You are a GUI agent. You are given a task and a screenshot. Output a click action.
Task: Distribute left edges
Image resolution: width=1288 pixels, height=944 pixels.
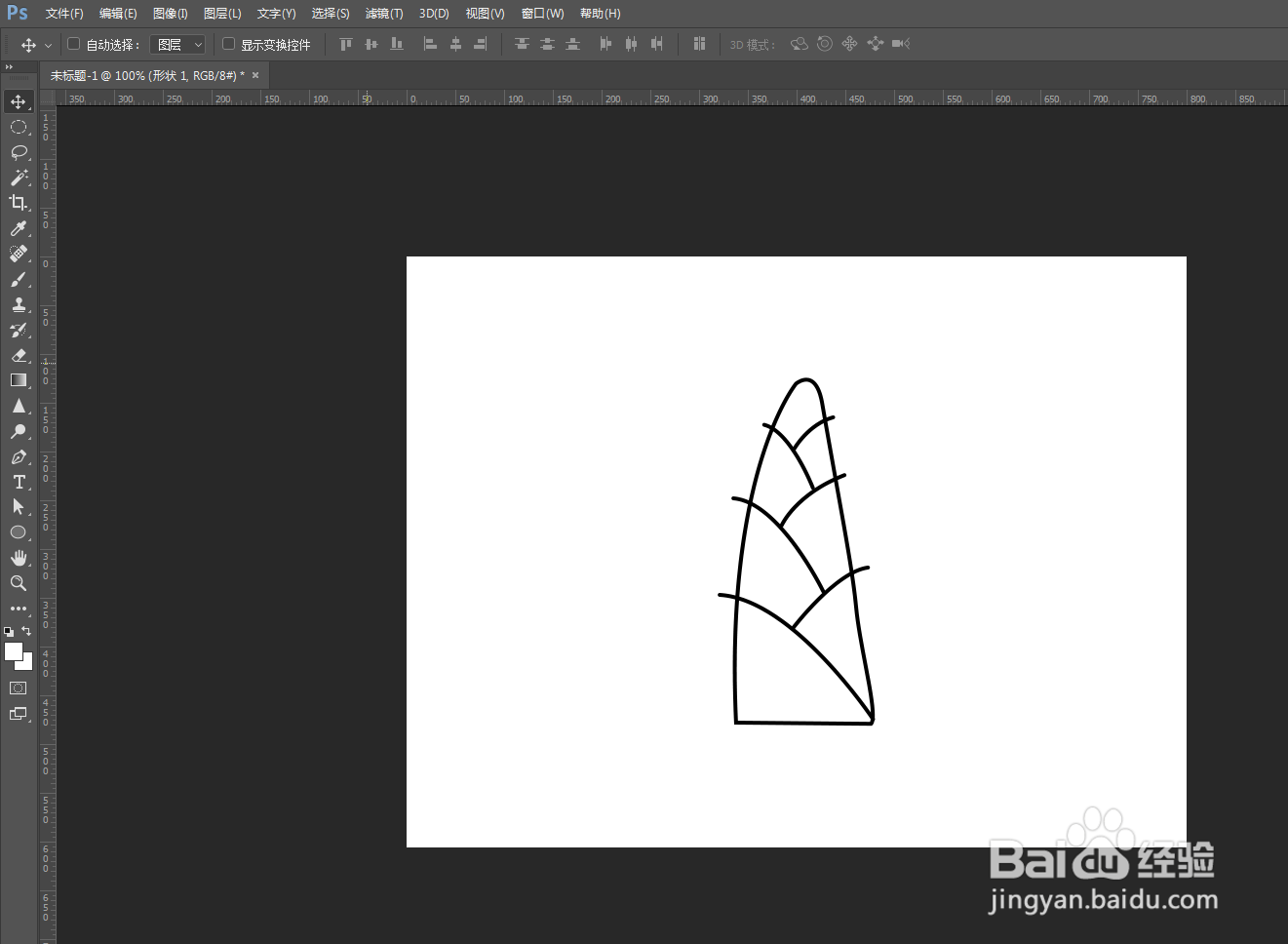pos(606,44)
